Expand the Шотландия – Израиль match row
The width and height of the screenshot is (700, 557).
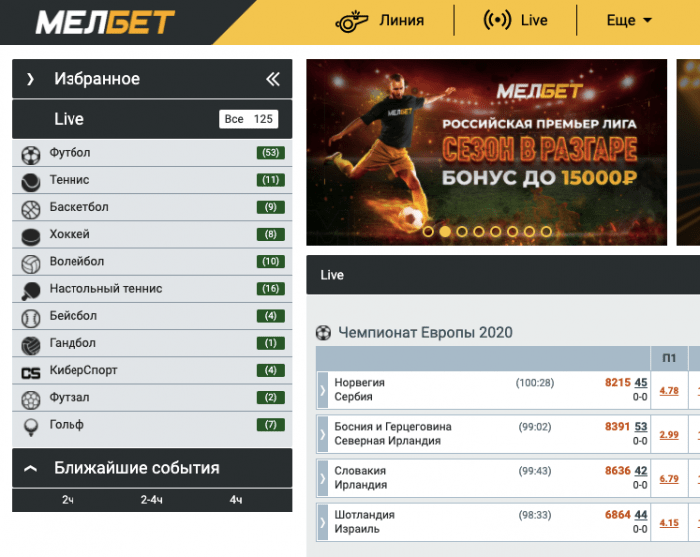pos(322,522)
